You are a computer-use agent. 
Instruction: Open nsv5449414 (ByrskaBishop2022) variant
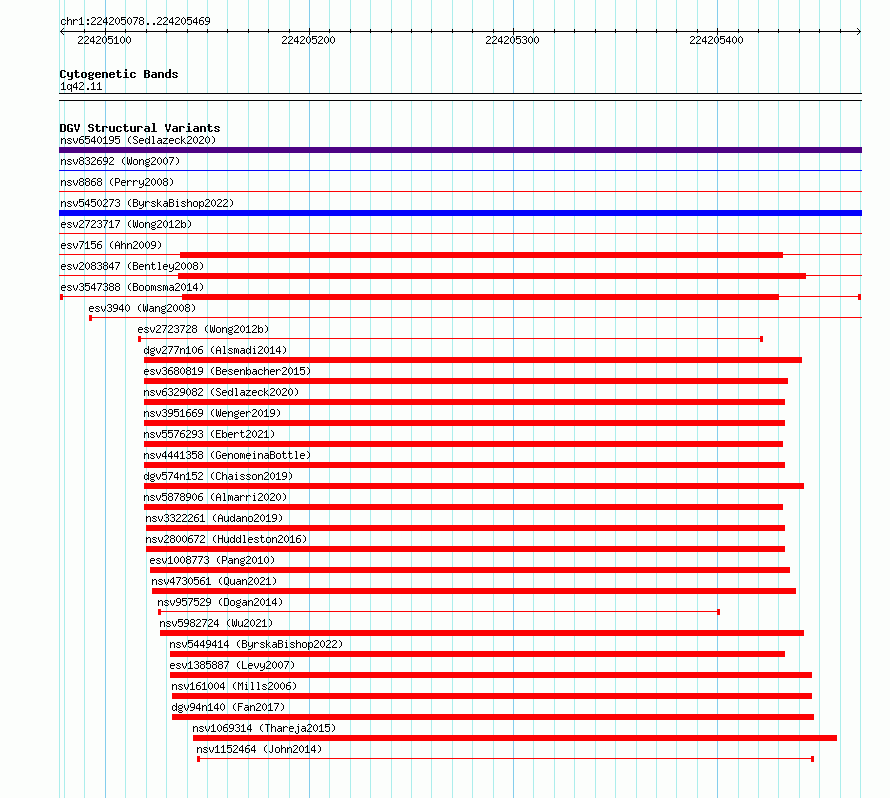pyautogui.click(x=256, y=644)
